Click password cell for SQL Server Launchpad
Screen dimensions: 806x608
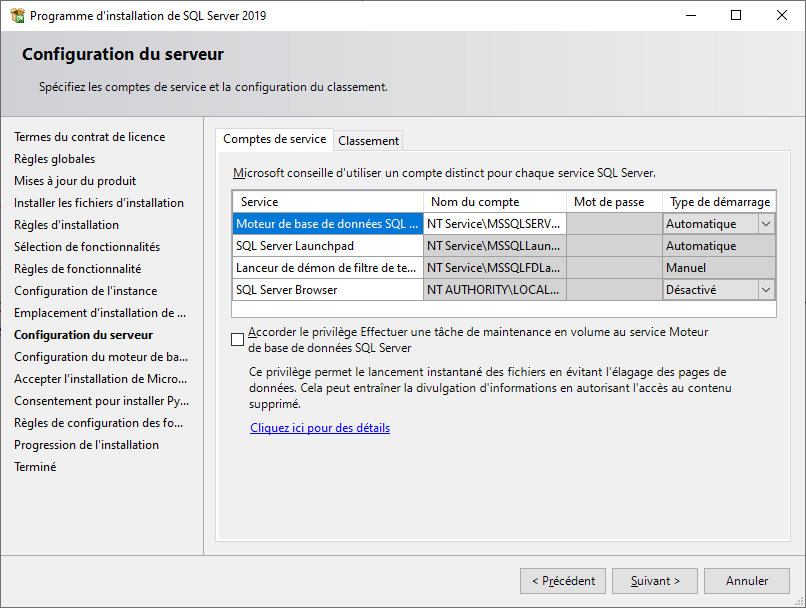(614, 246)
